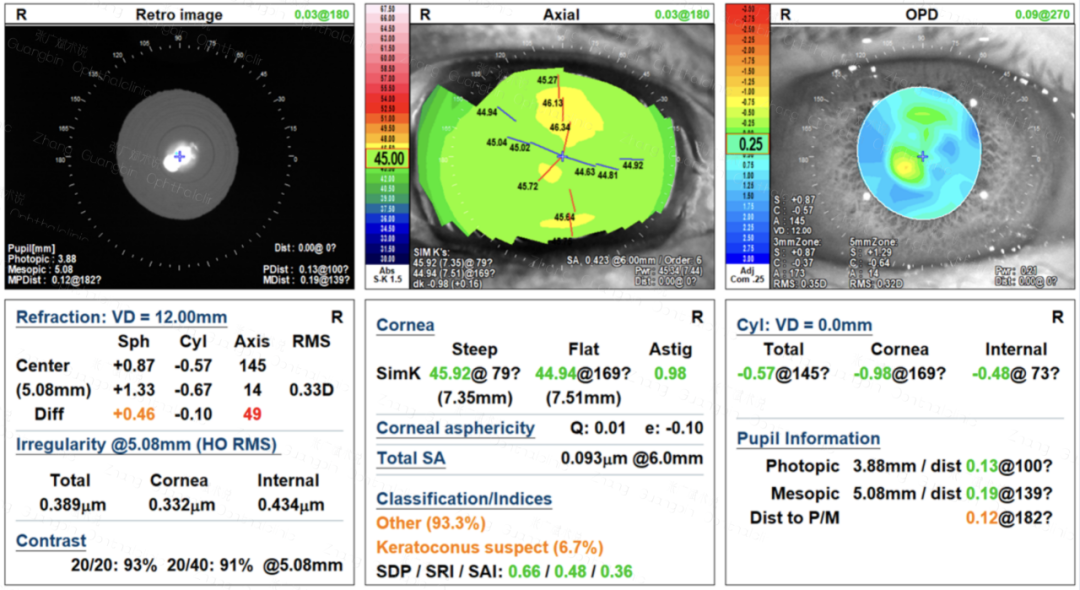Open the 'Corneal asphericity' heading
This screenshot has height=590, width=1080.
(x=455, y=428)
